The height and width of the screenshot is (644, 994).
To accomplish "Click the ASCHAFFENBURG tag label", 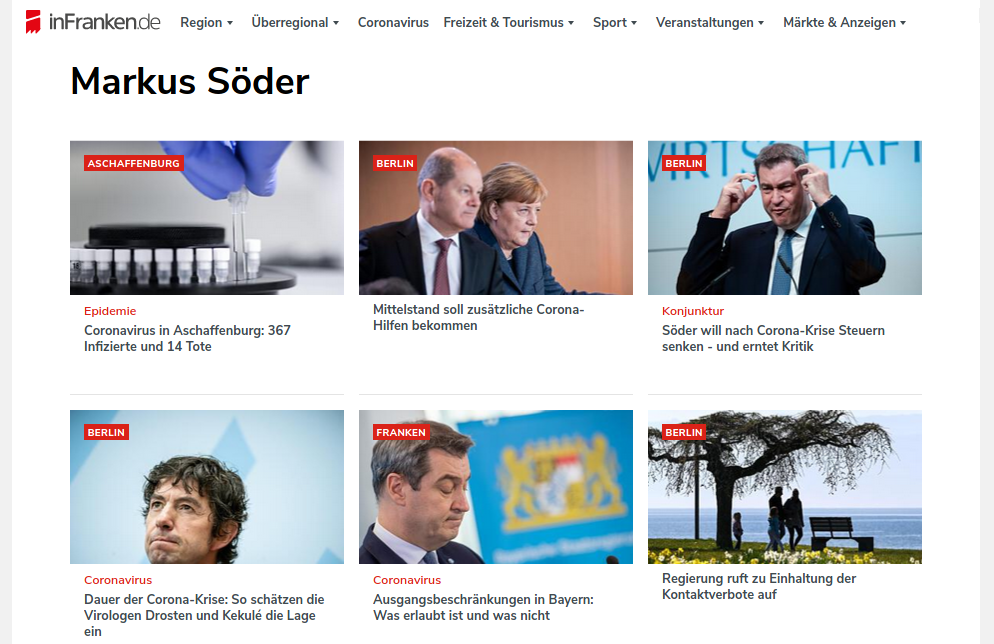I will [x=134, y=164].
